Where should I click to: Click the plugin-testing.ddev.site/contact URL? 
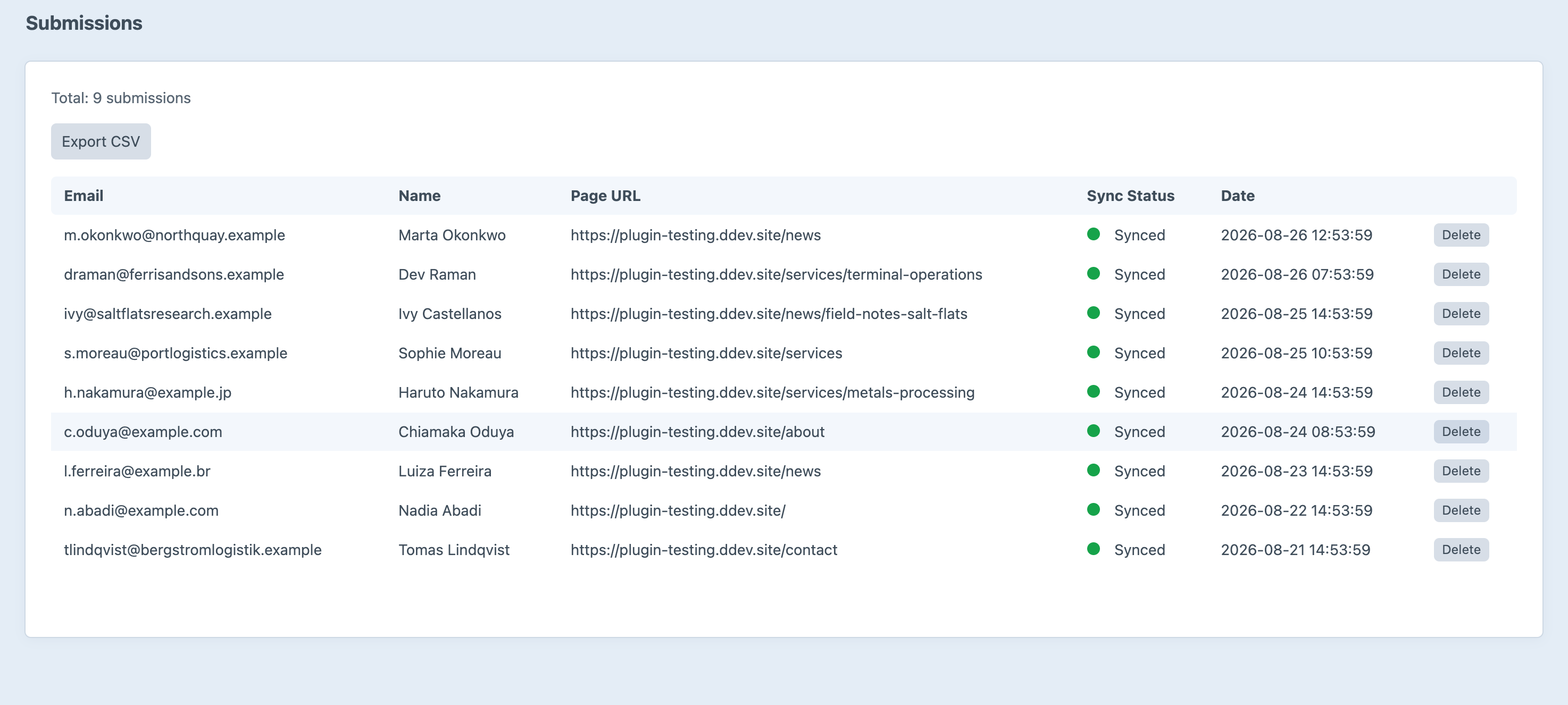(x=704, y=550)
